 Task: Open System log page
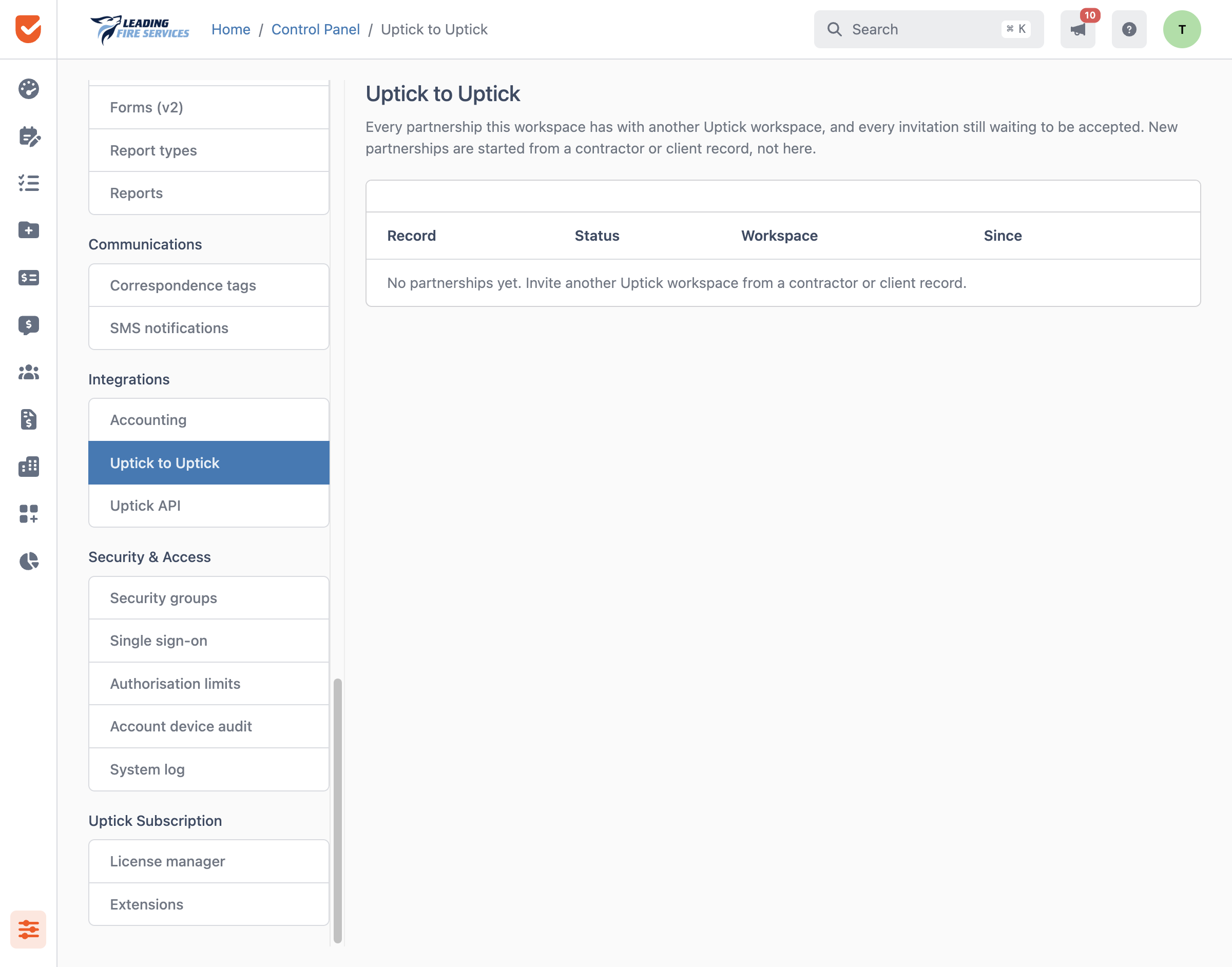[x=209, y=769]
